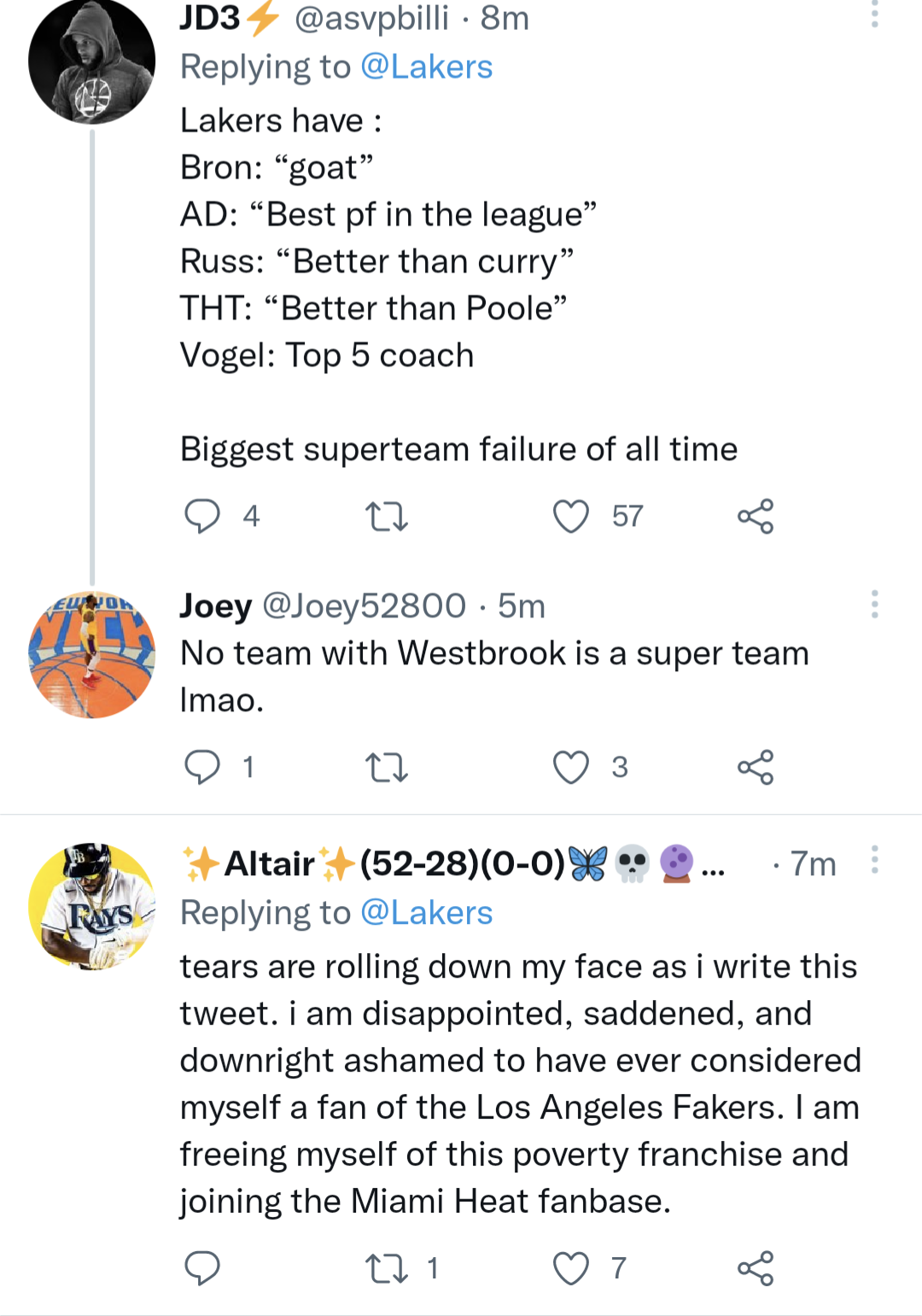The image size is (922, 1316).
Task: Retweet JD3's superteam failure tweet
Action: pos(386,517)
